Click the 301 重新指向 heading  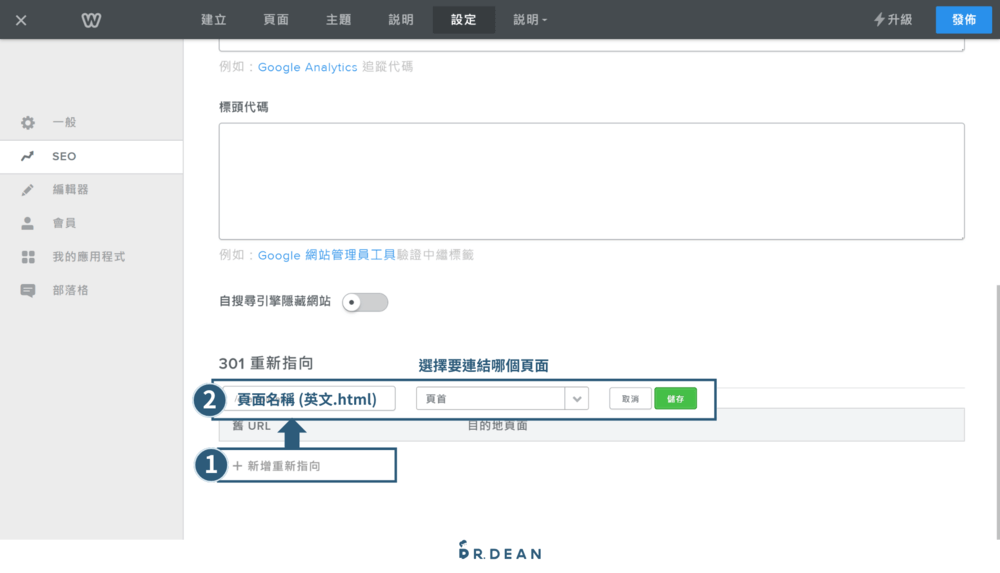click(x=266, y=363)
